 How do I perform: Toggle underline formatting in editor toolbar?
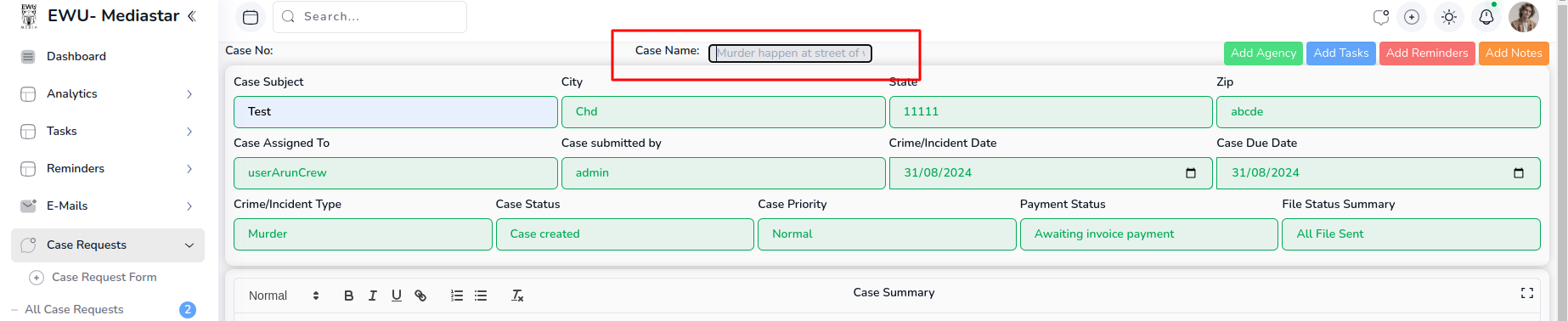[396, 296]
